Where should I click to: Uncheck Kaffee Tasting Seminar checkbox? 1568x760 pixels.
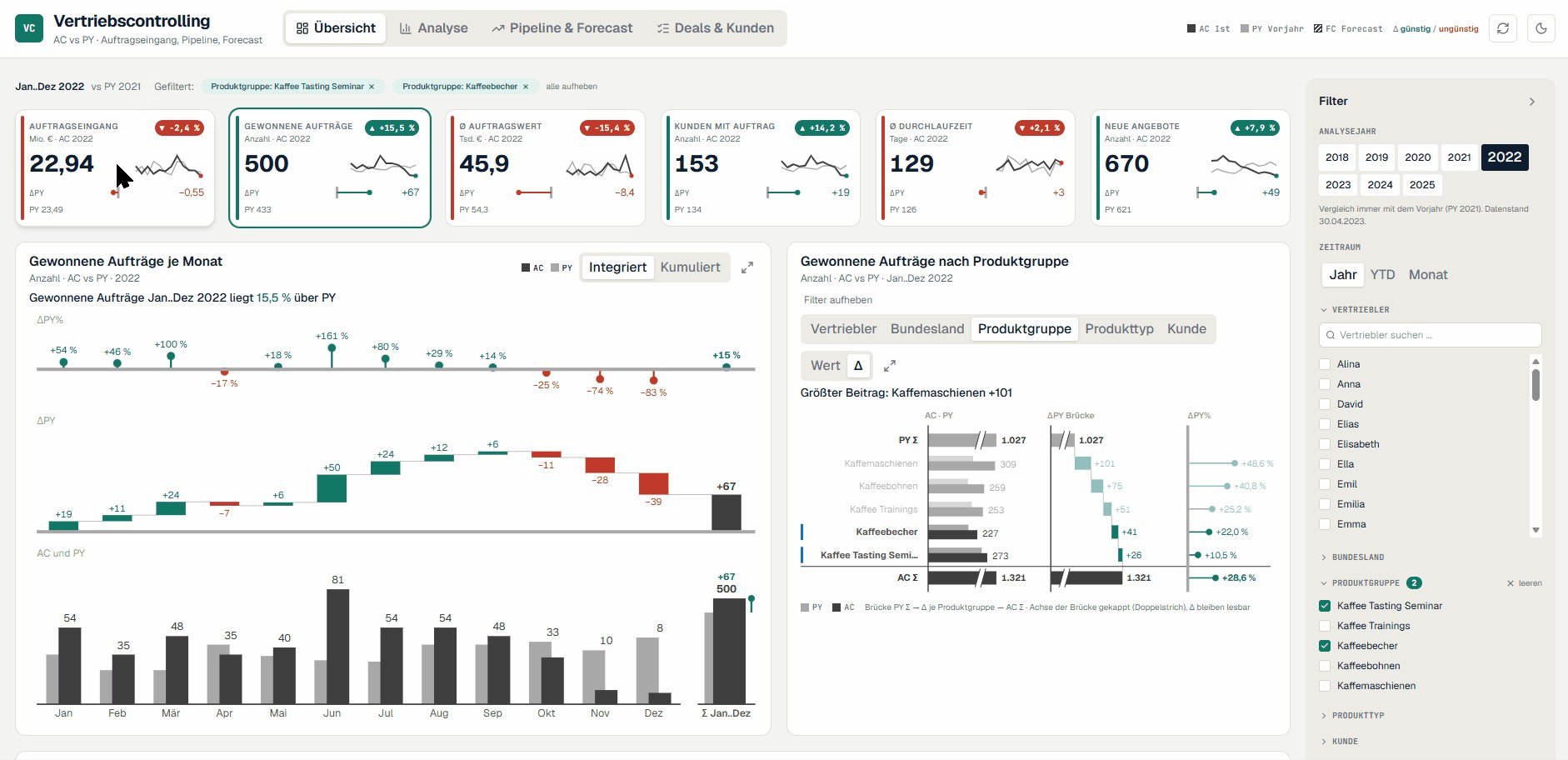(1325, 606)
